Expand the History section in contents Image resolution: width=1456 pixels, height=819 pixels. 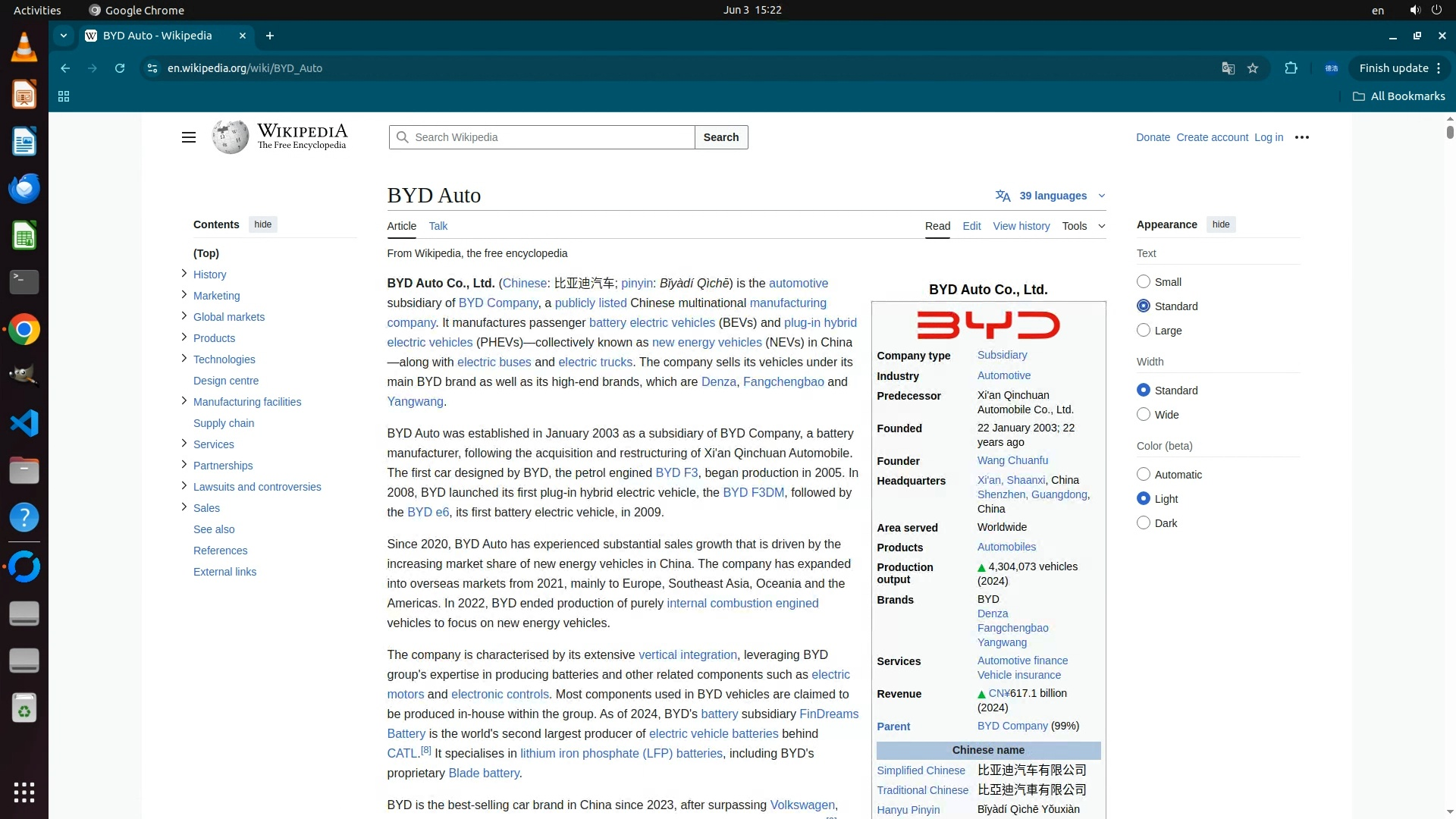tap(184, 274)
